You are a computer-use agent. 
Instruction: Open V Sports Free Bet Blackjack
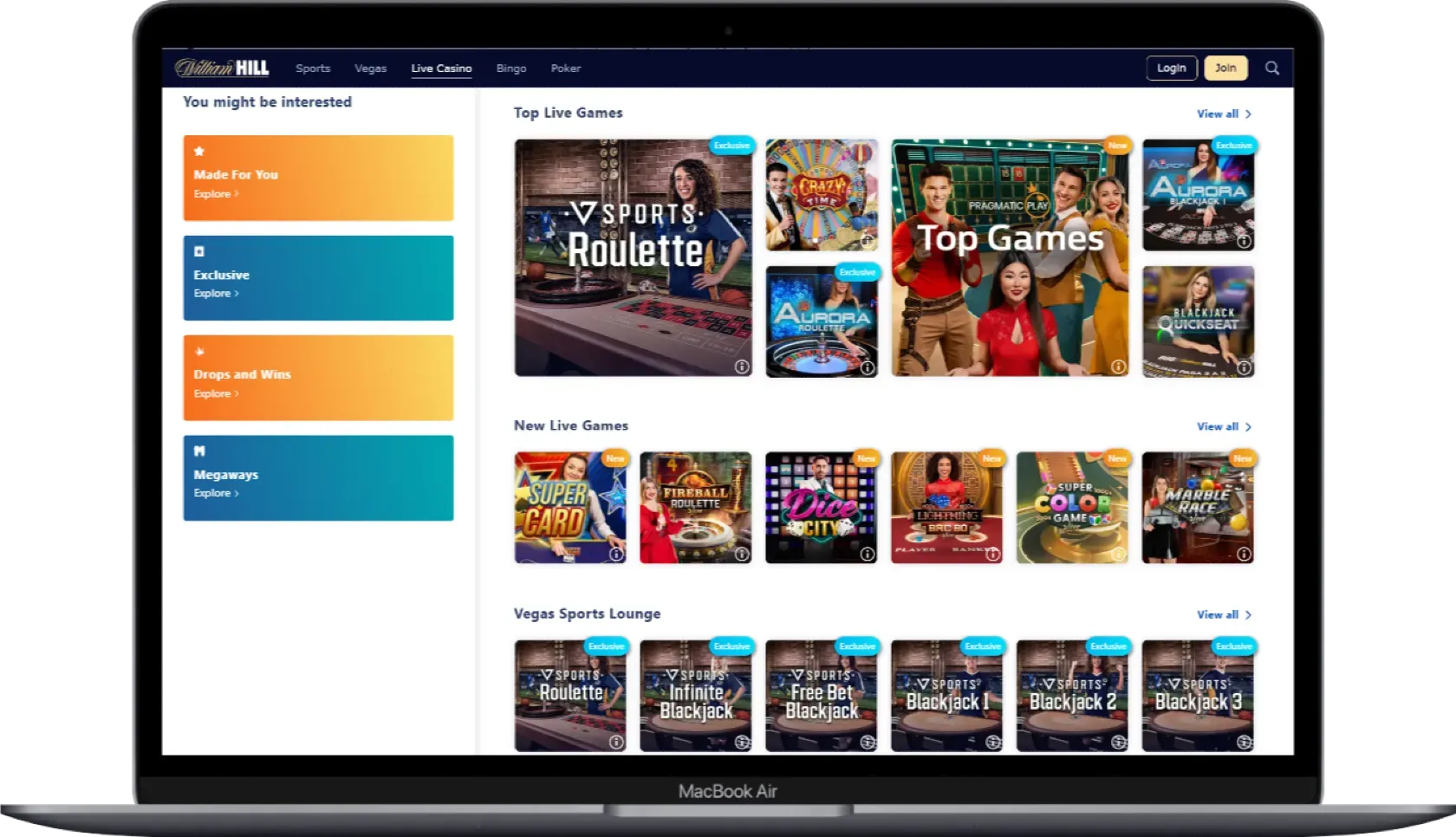pos(822,696)
